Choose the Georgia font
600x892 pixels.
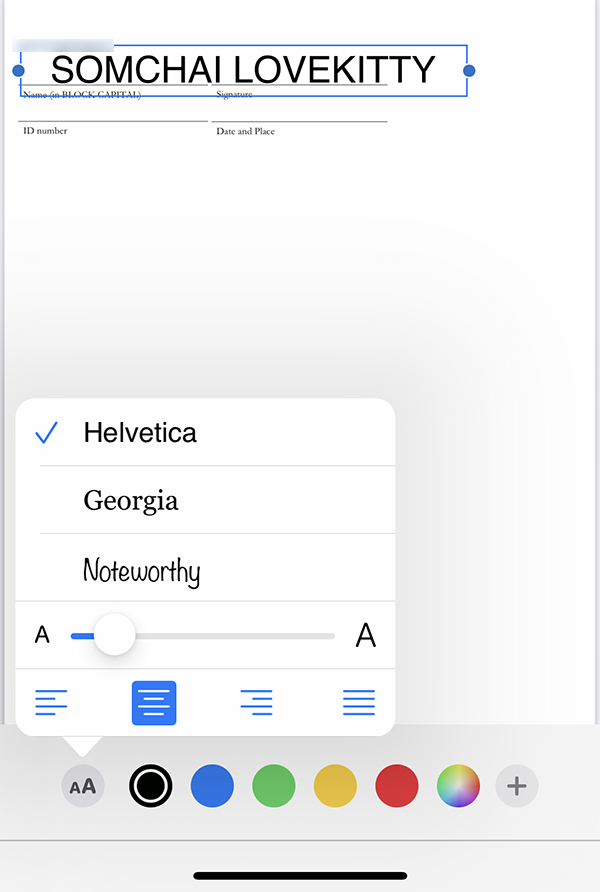coord(131,500)
